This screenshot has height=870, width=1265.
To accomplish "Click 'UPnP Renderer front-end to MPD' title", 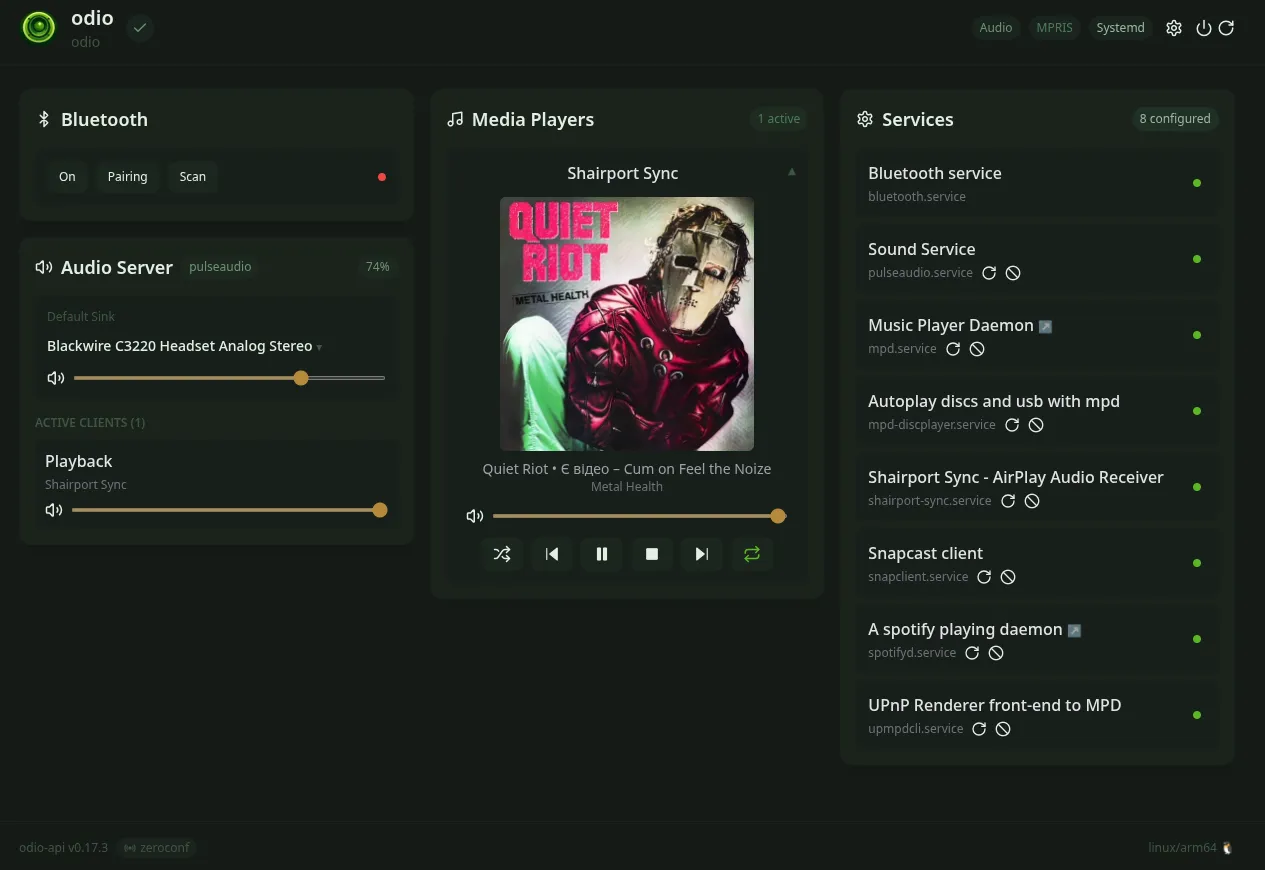I will pos(994,705).
